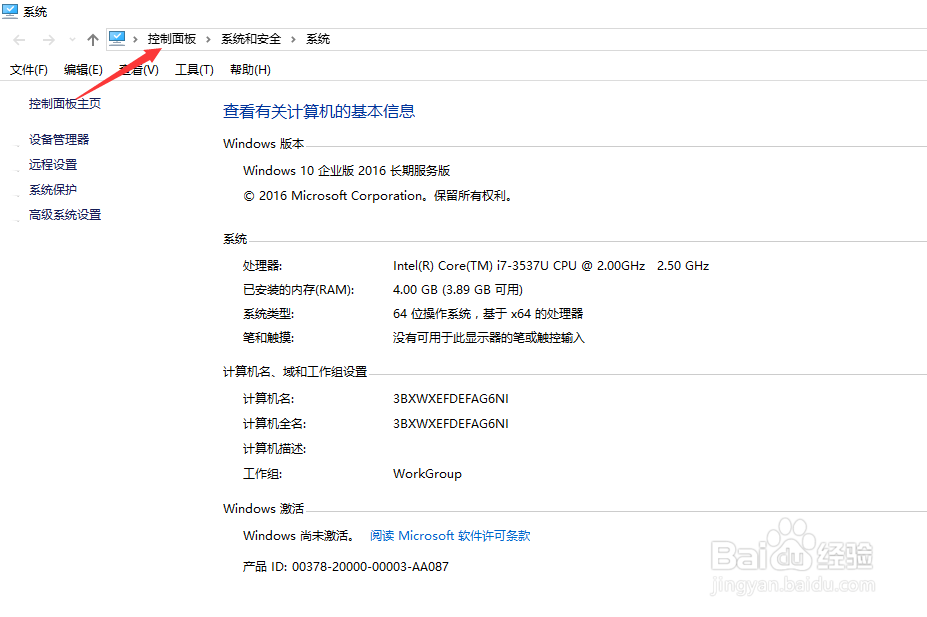This screenshot has width=927, height=617.
Task: Open the 帮助(H) menu
Action: (249, 69)
